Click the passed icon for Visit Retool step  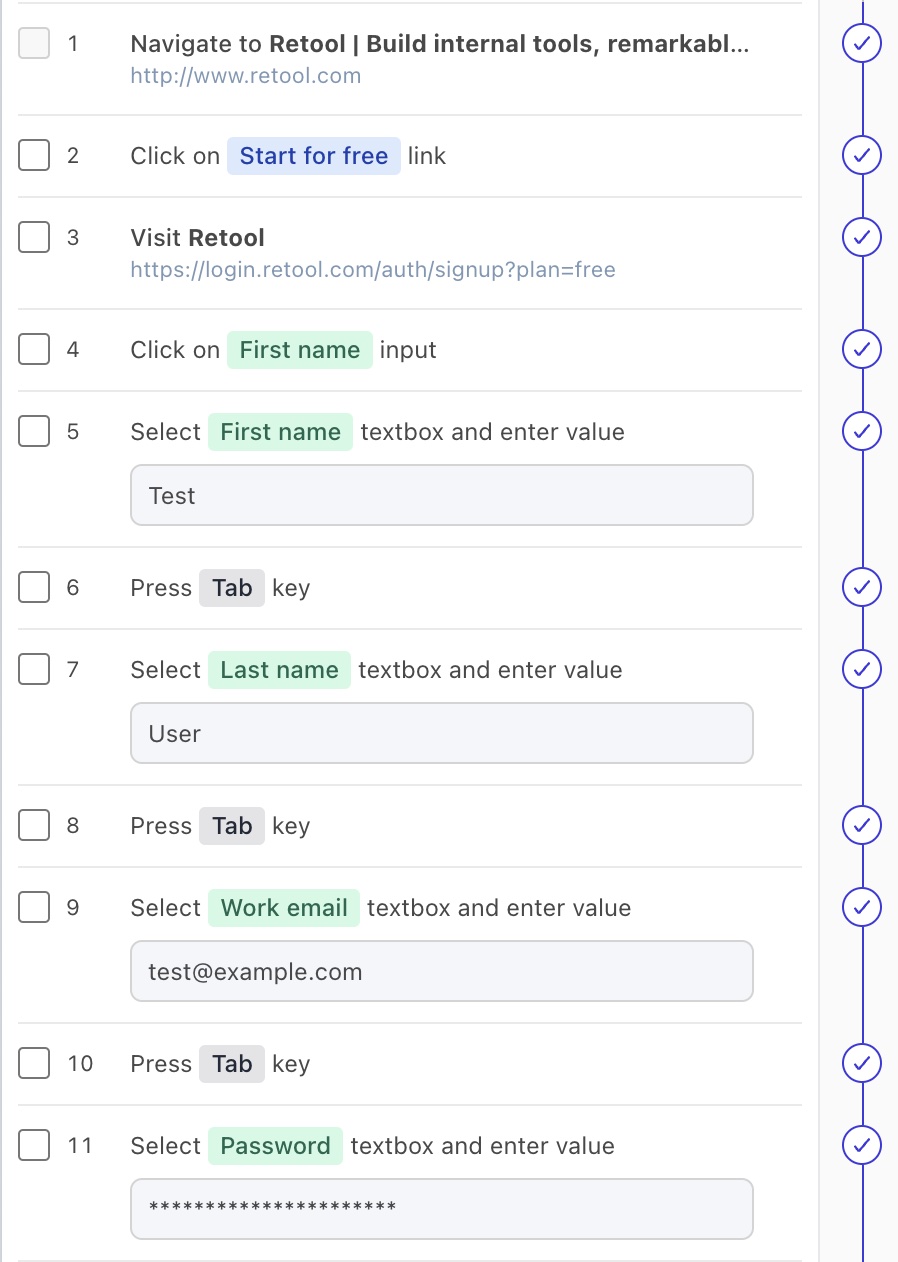click(861, 238)
